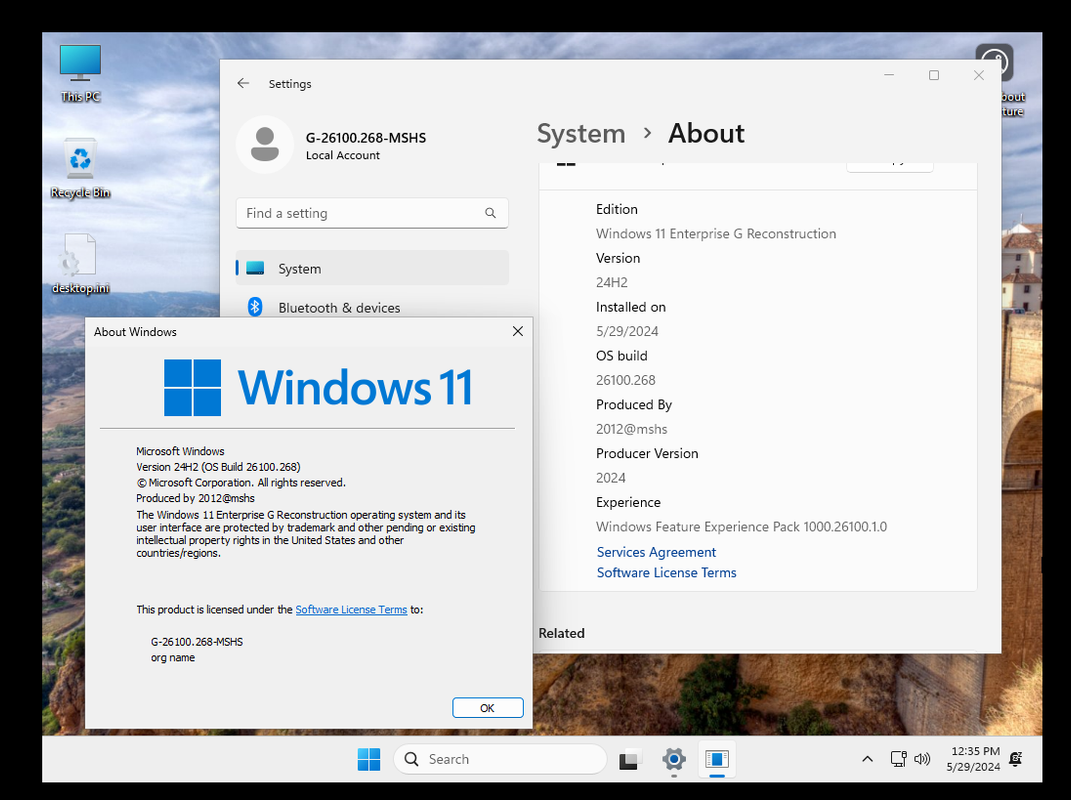Image resolution: width=1071 pixels, height=800 pixels.
Task: Open the clock showing 12:35 PM
Action: tap(973, 759)
